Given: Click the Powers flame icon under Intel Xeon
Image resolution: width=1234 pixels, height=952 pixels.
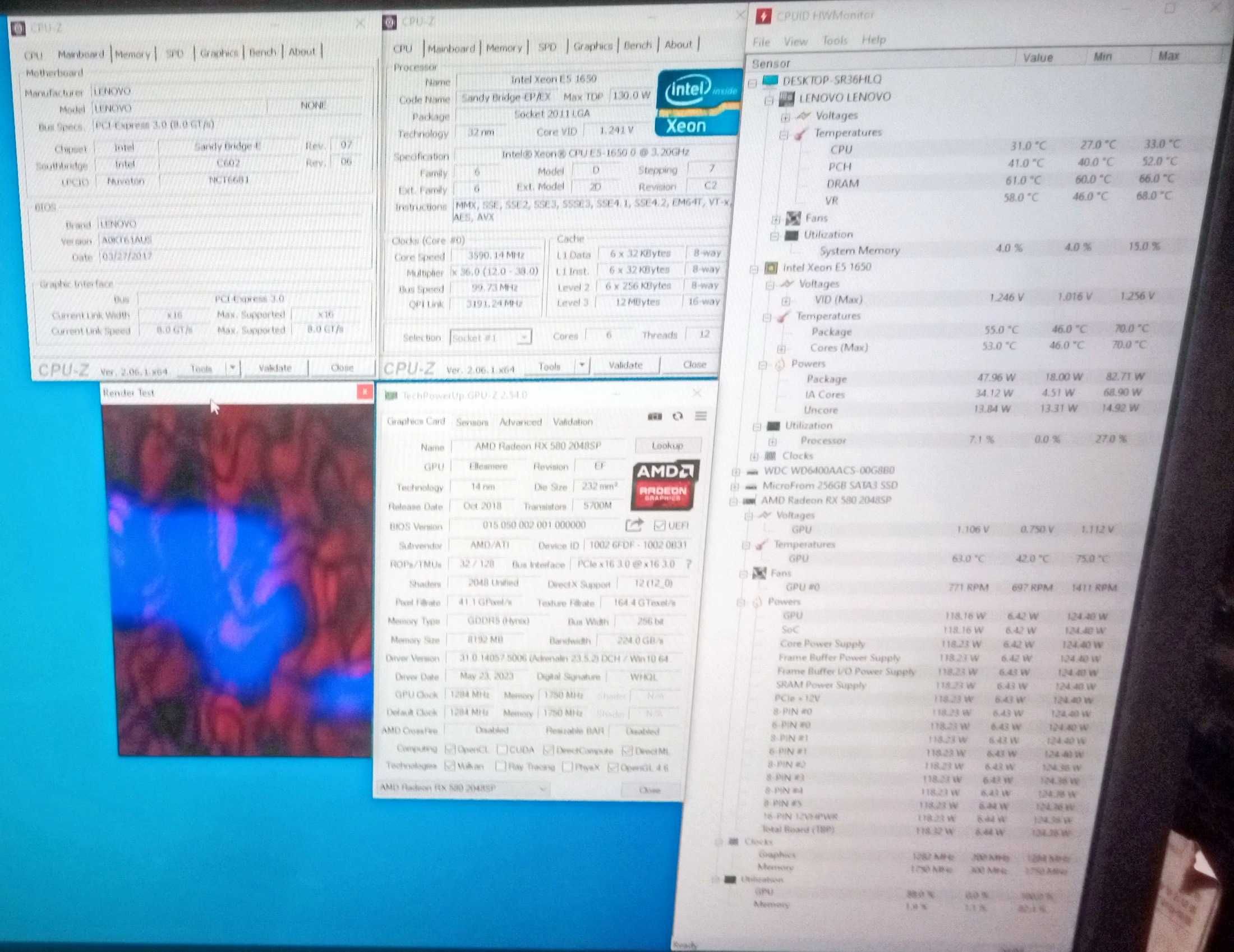Looking at the screenshot, I should point(780,364).
